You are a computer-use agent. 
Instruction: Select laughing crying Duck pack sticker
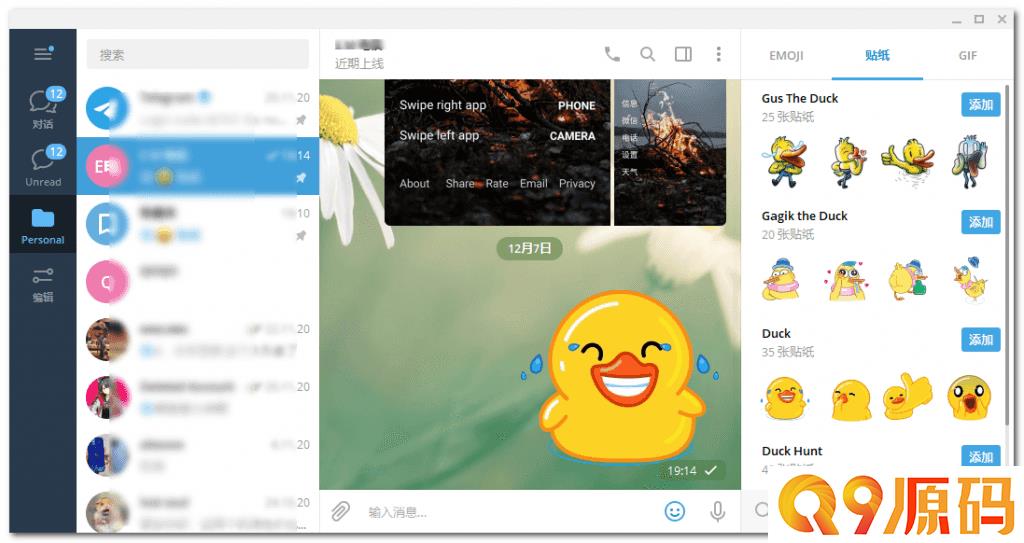tap(784, 399)
